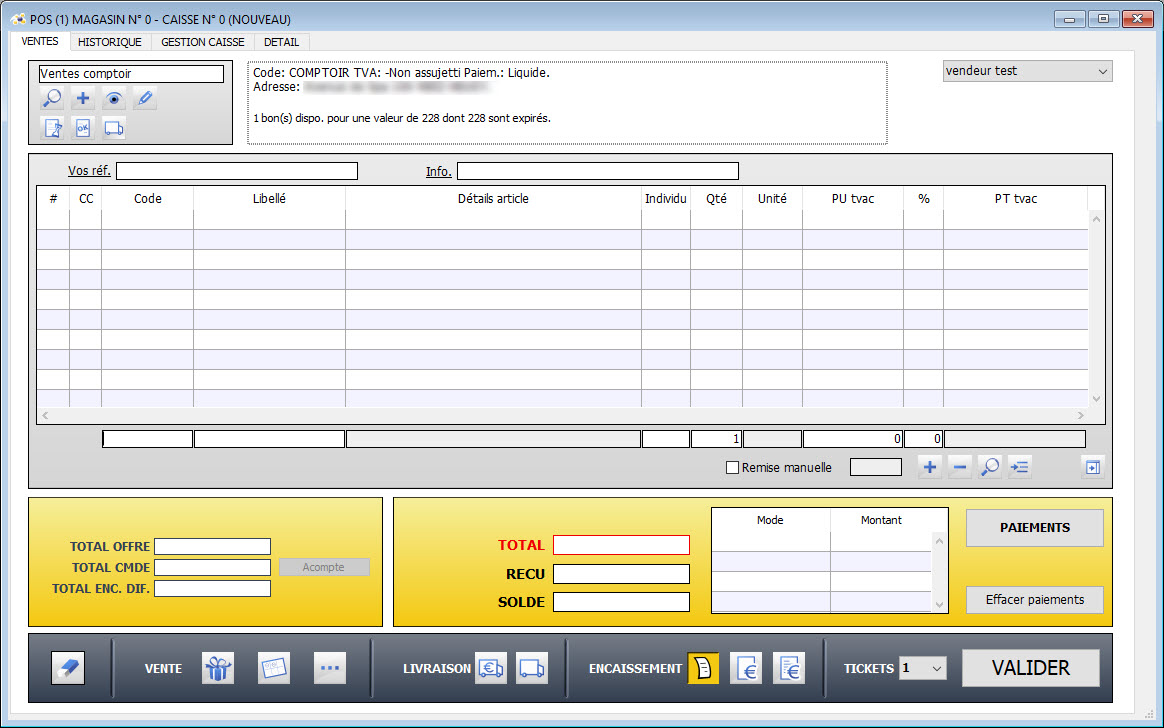Open the vendeur test dropdown
Viewport: 1164px width, 728px height.
coord(1027,71)
